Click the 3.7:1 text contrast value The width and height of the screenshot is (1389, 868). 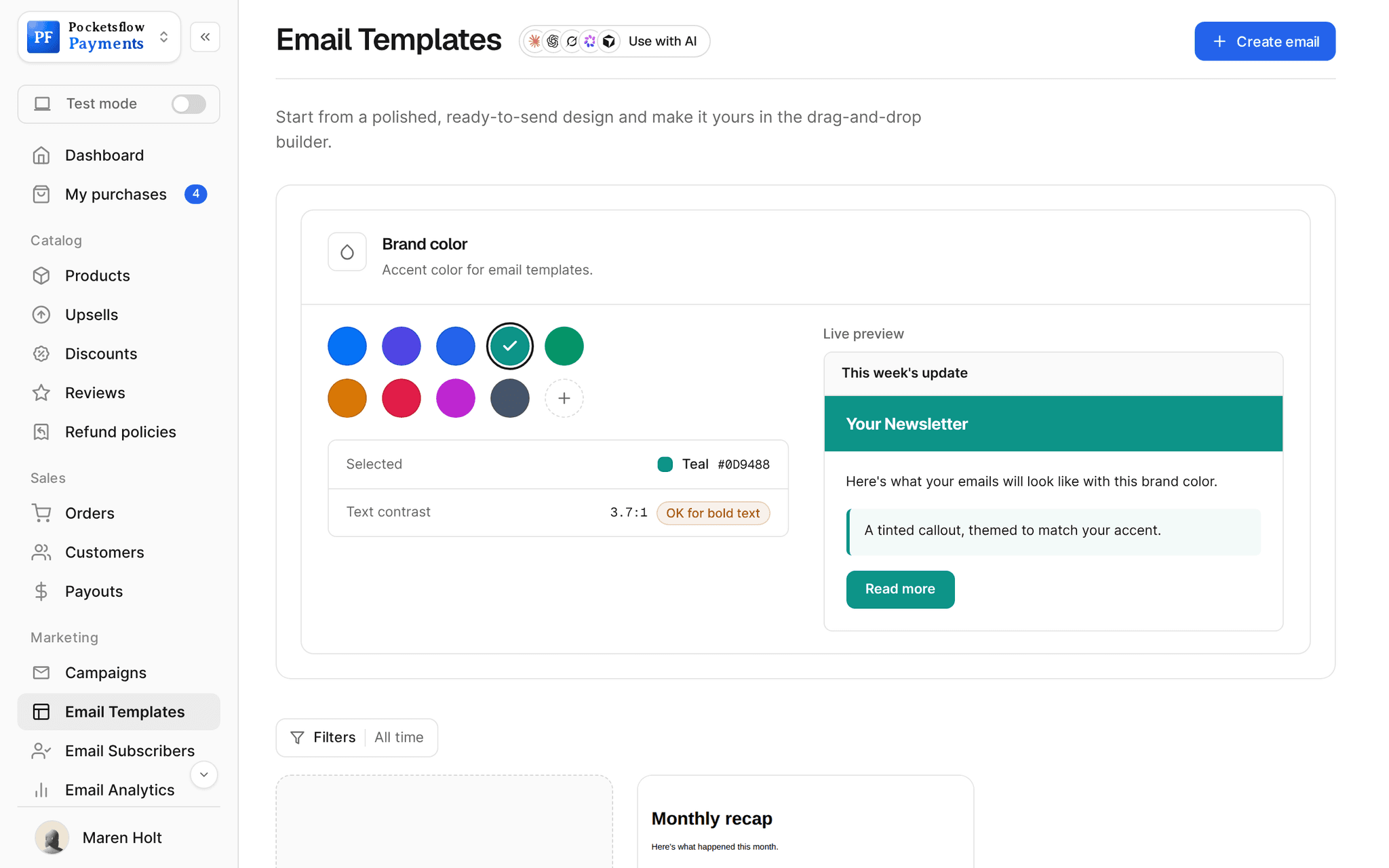coord(629,513)
